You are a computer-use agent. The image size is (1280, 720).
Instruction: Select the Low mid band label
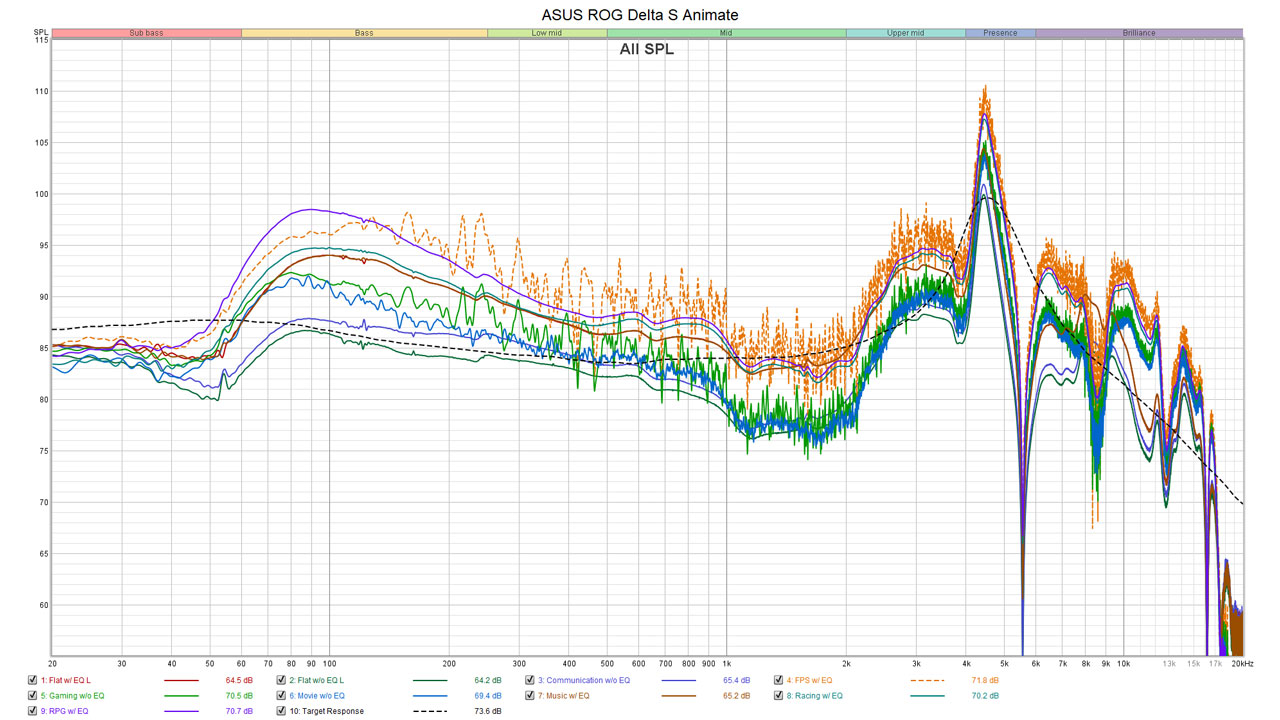(547, 33)
